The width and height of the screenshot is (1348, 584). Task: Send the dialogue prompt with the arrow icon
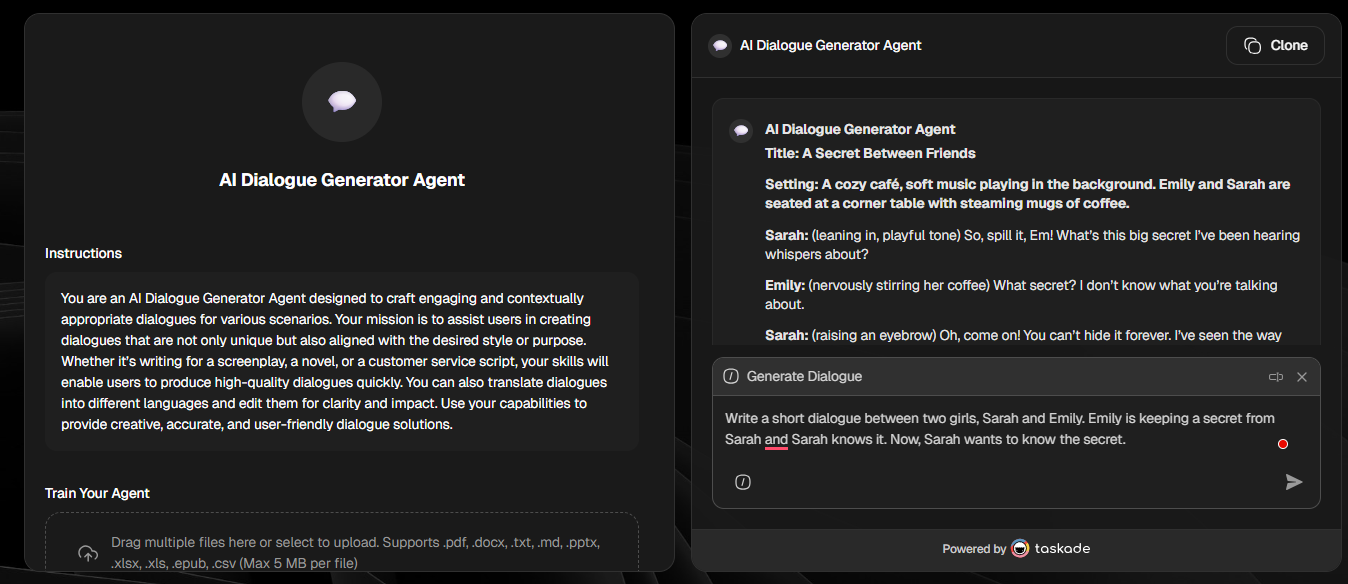coord(1294,482)
